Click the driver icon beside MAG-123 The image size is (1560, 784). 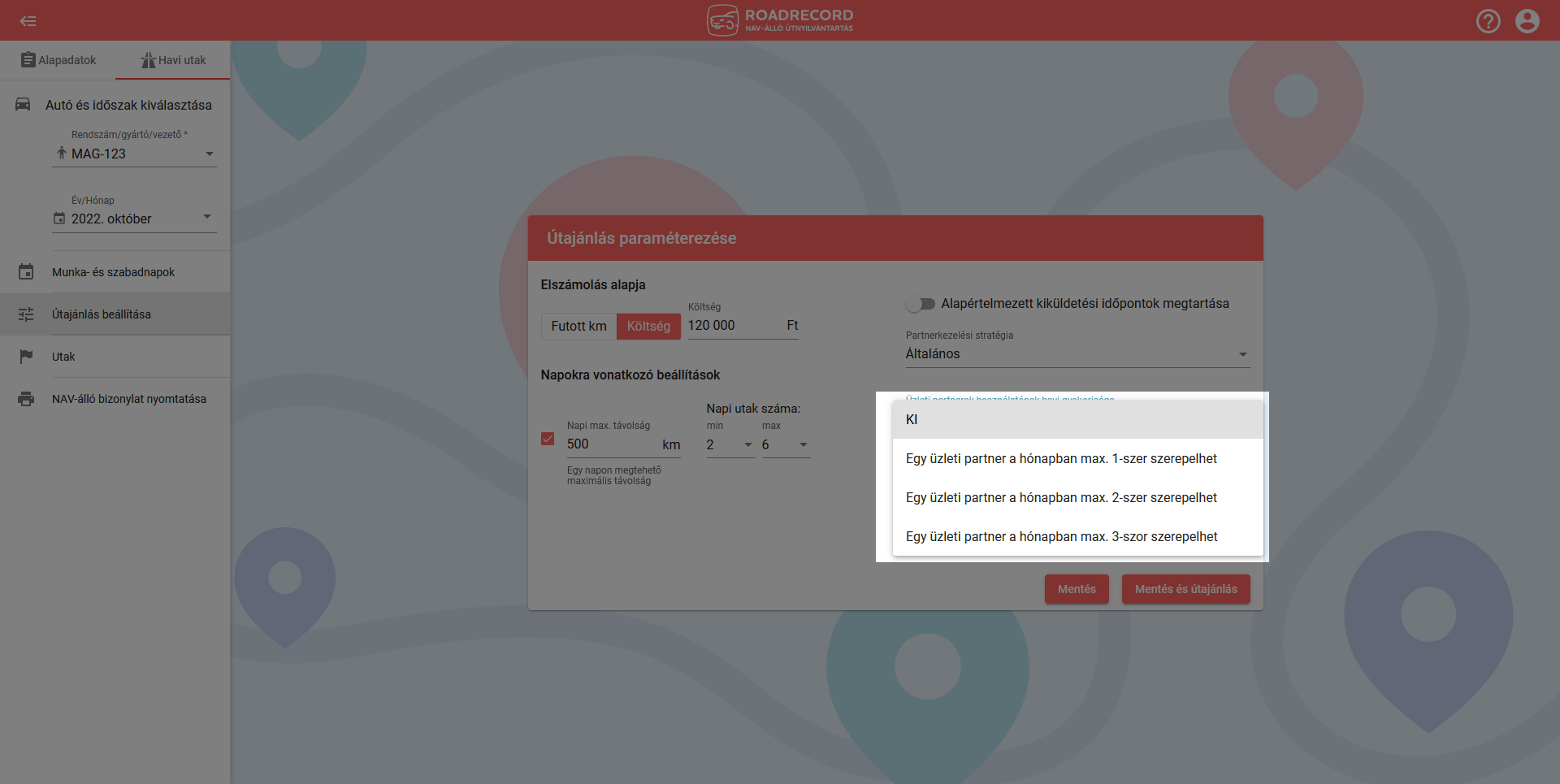click(61, 153)
